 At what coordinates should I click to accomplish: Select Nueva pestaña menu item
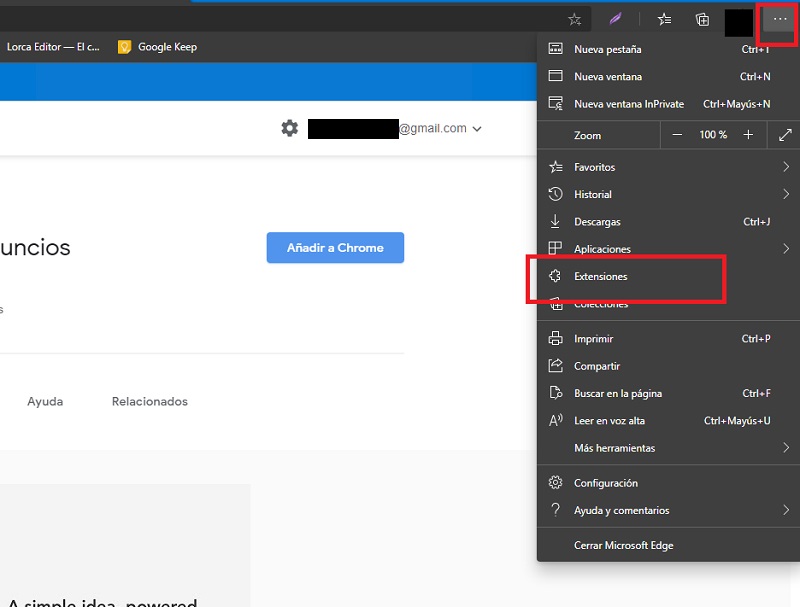point(668,49)
